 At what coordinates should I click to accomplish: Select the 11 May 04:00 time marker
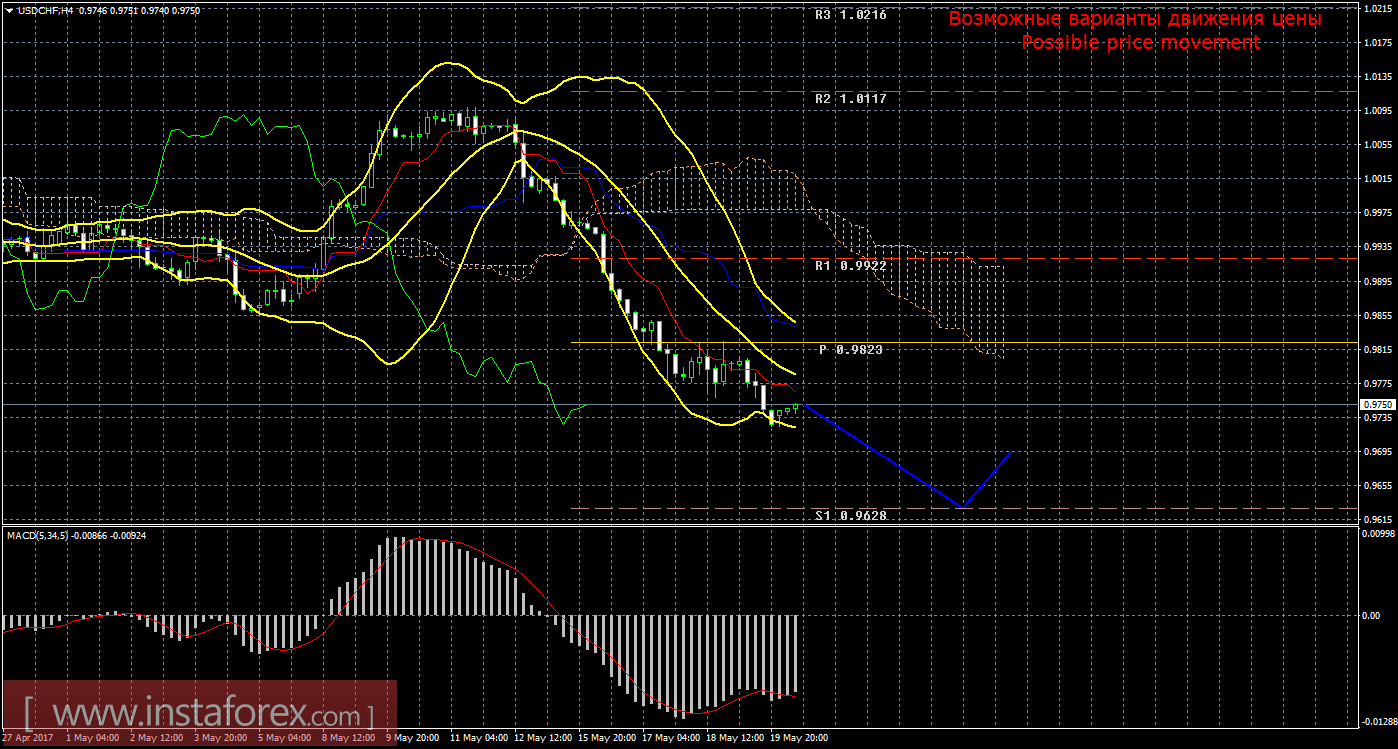pyautogui.click(x=476, y=738)
